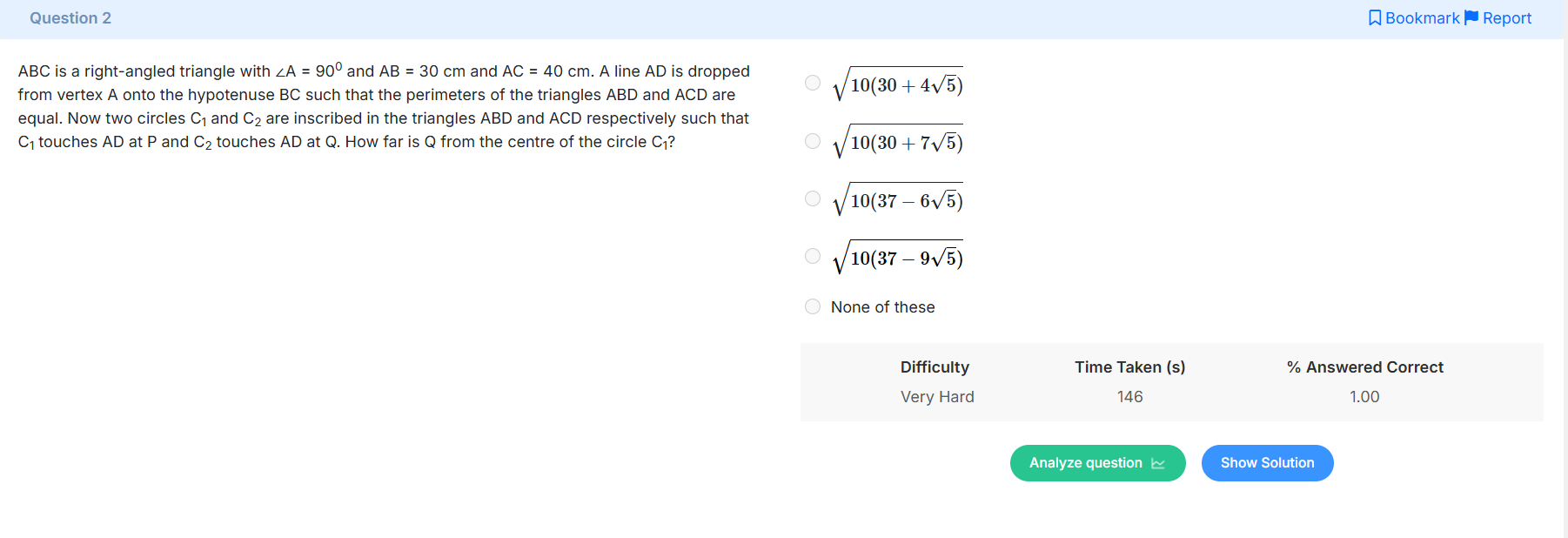Click the None of these option text
This screenshot has width=1568, height=538.
tap(882, 307)
